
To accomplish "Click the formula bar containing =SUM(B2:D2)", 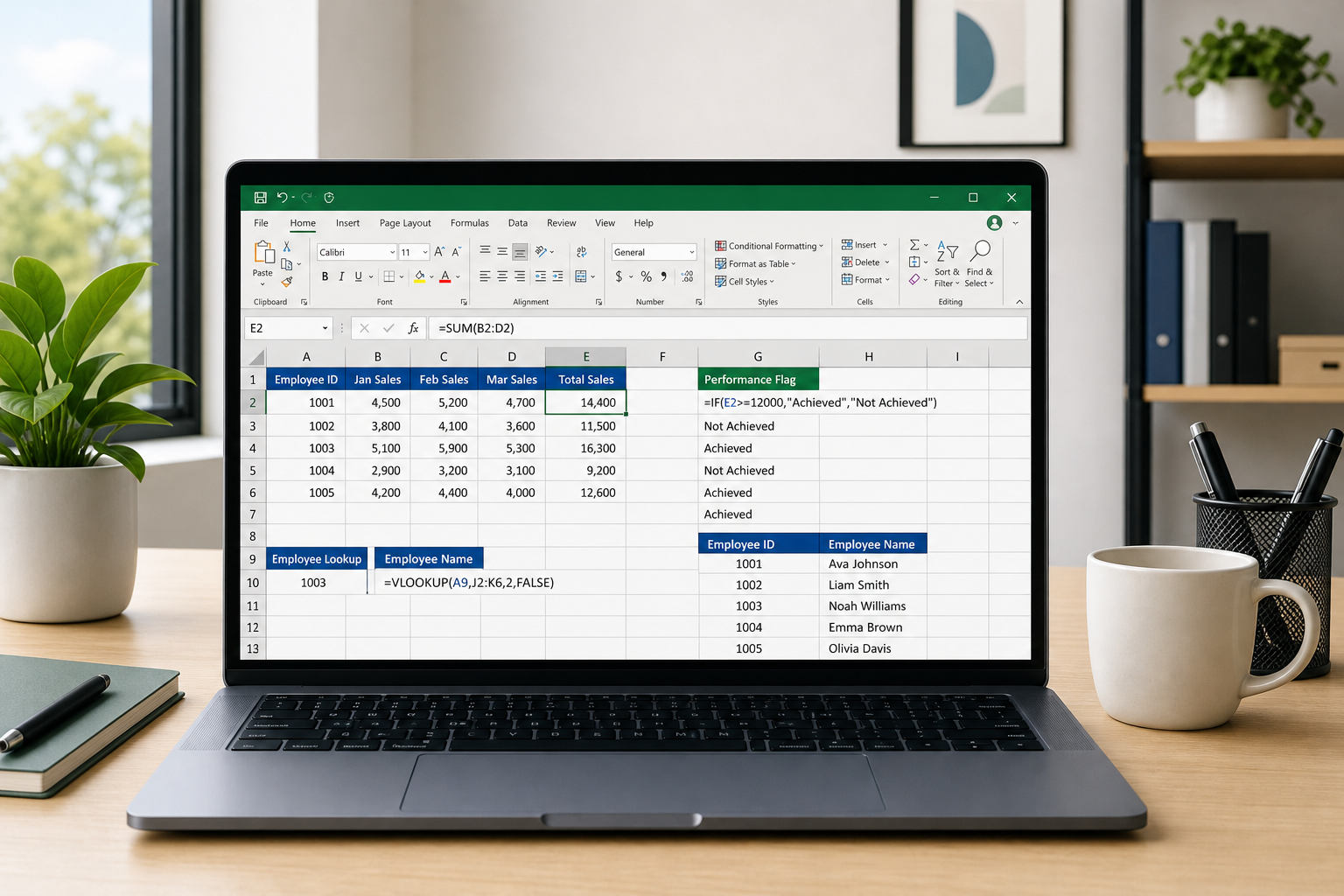I will tap(728, 328).
